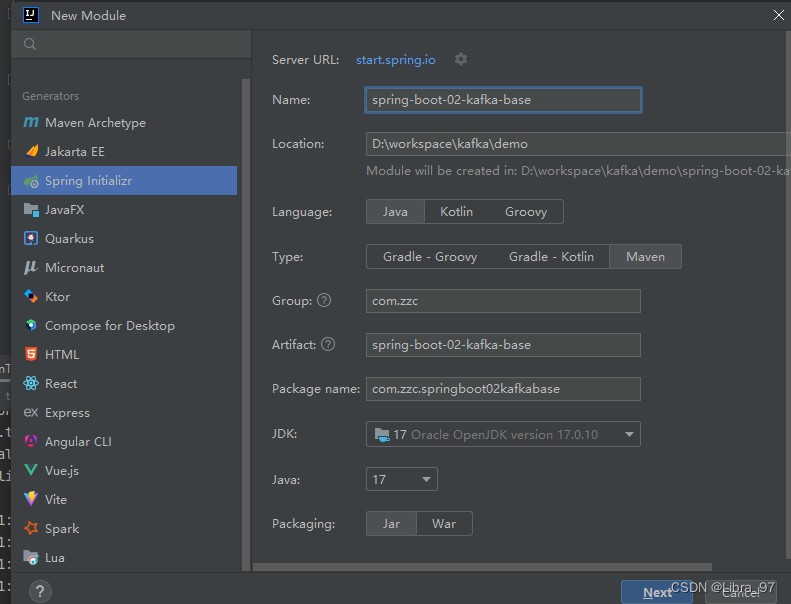
Task: Click the Spark star icon
Action: [31, 528]
